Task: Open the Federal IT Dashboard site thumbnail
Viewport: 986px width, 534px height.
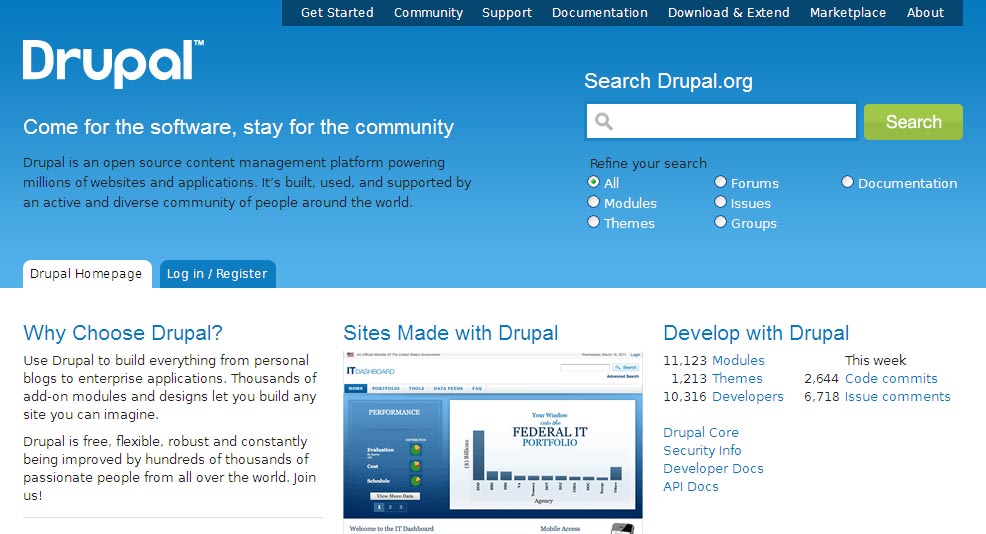Action: [x=493, y=442]
